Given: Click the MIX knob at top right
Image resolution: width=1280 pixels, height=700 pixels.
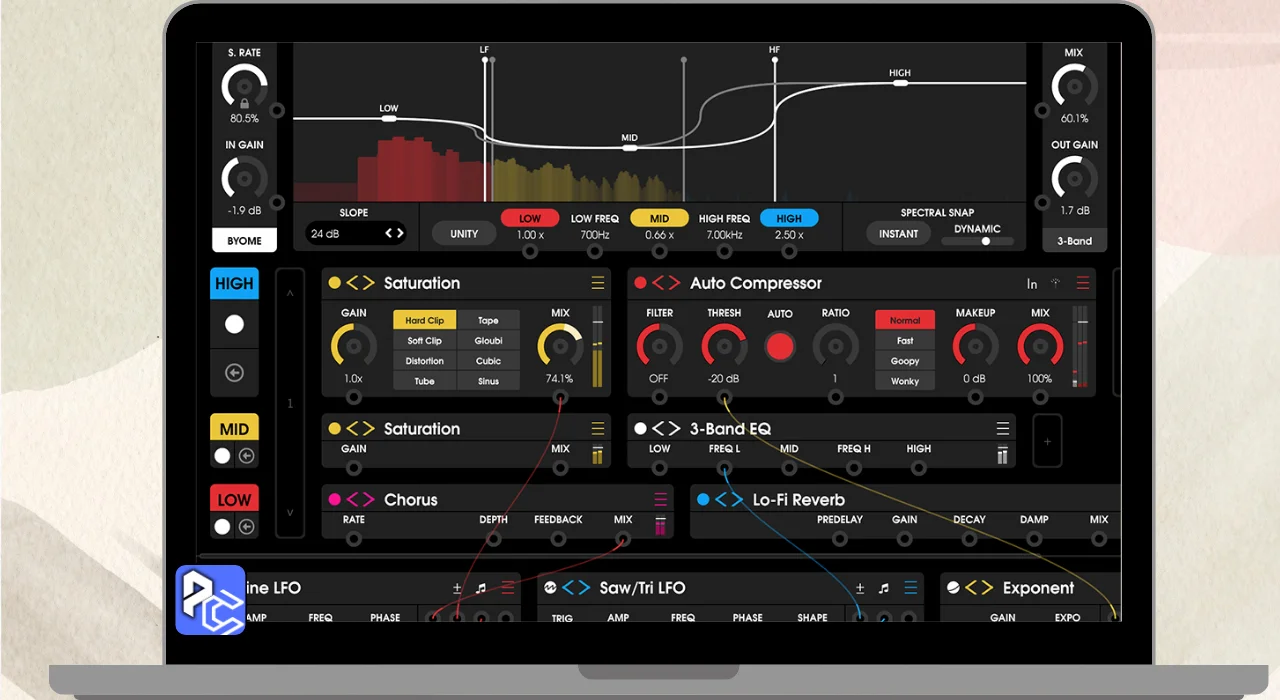Looking at the screenshot, I should coord(1074,88).
